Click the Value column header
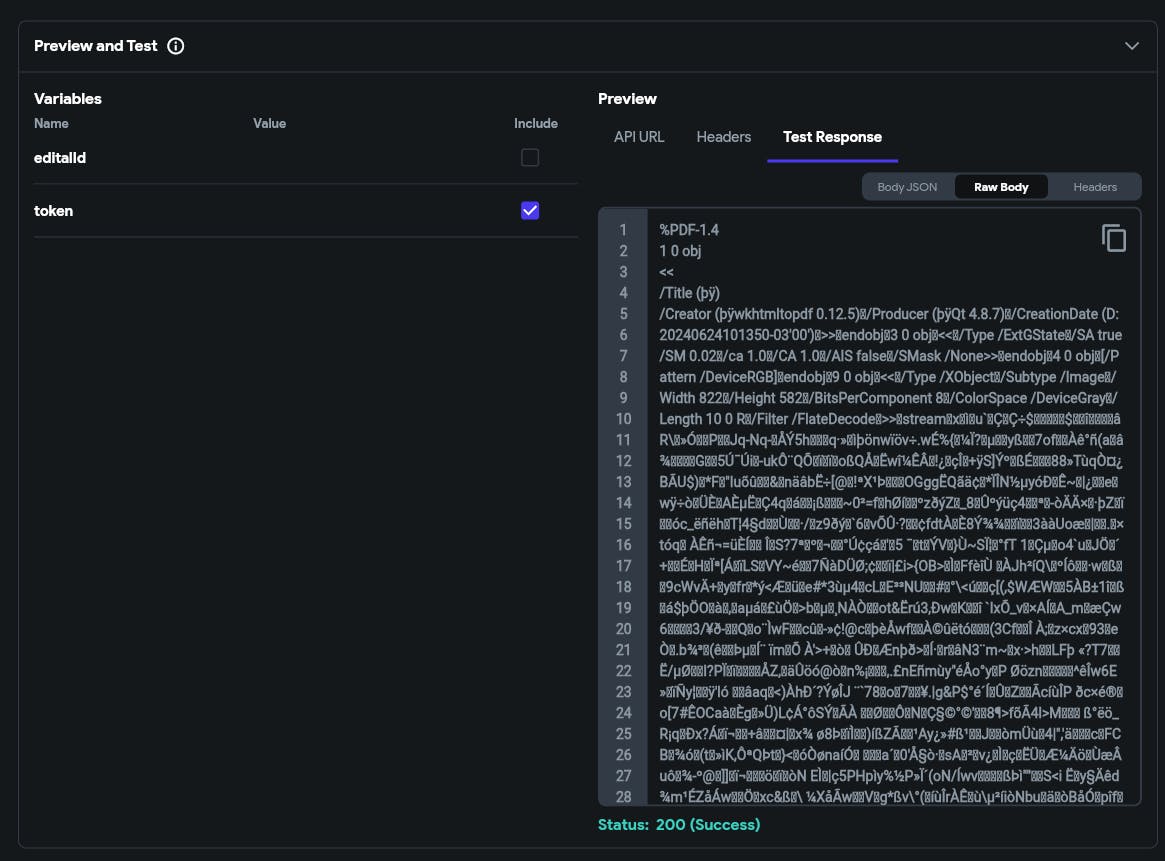This screenshot has height=861, width=1165. coord(270,124)
